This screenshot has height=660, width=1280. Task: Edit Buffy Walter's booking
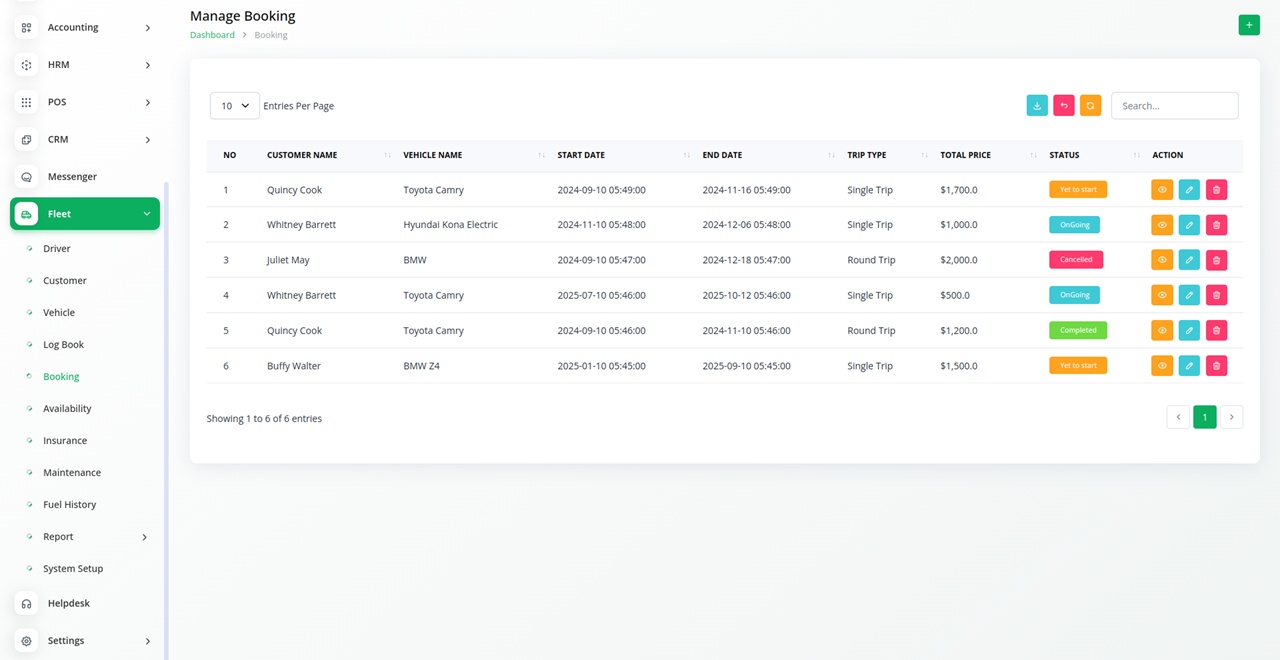(1189, 366)
